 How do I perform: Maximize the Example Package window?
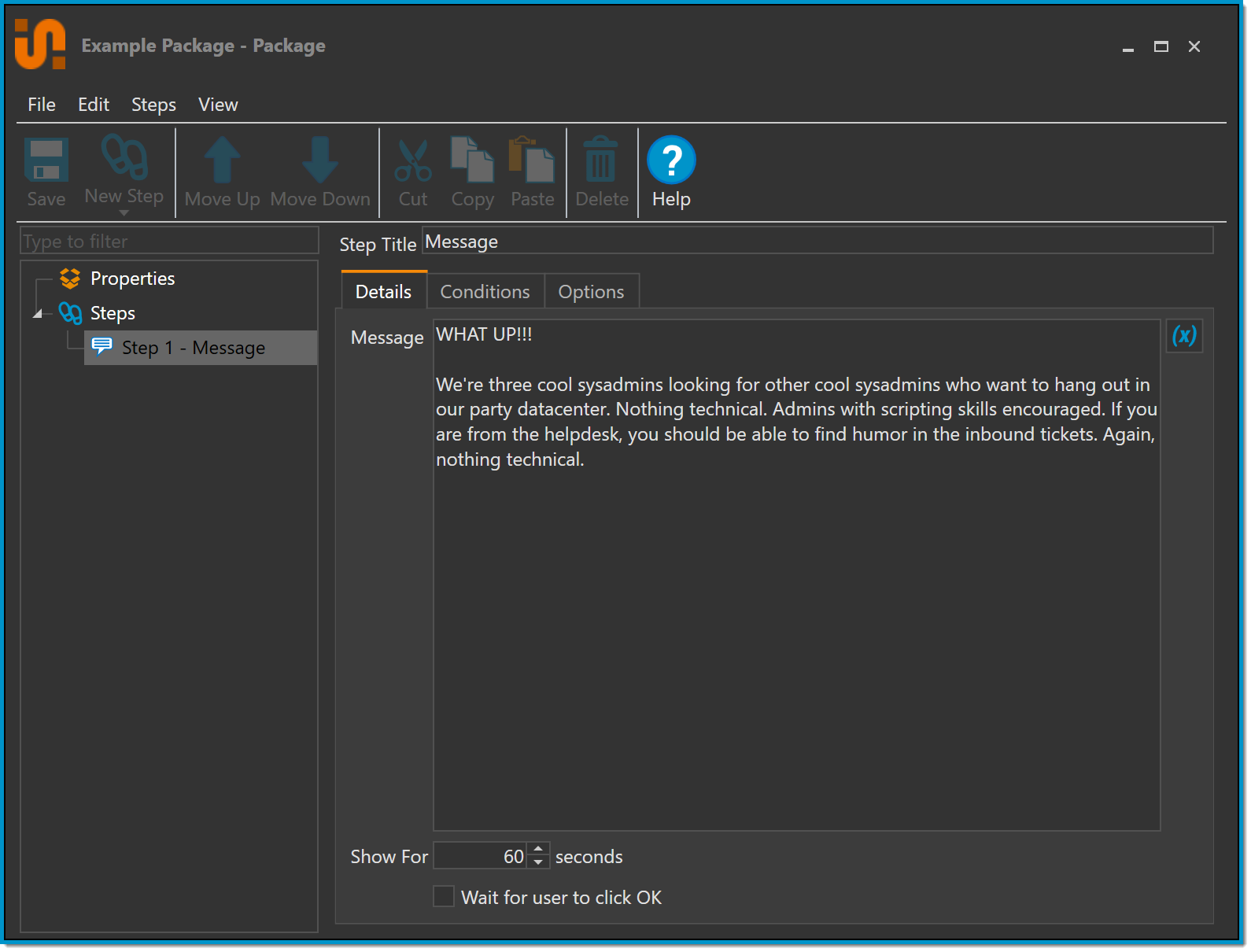point(1161,47)
